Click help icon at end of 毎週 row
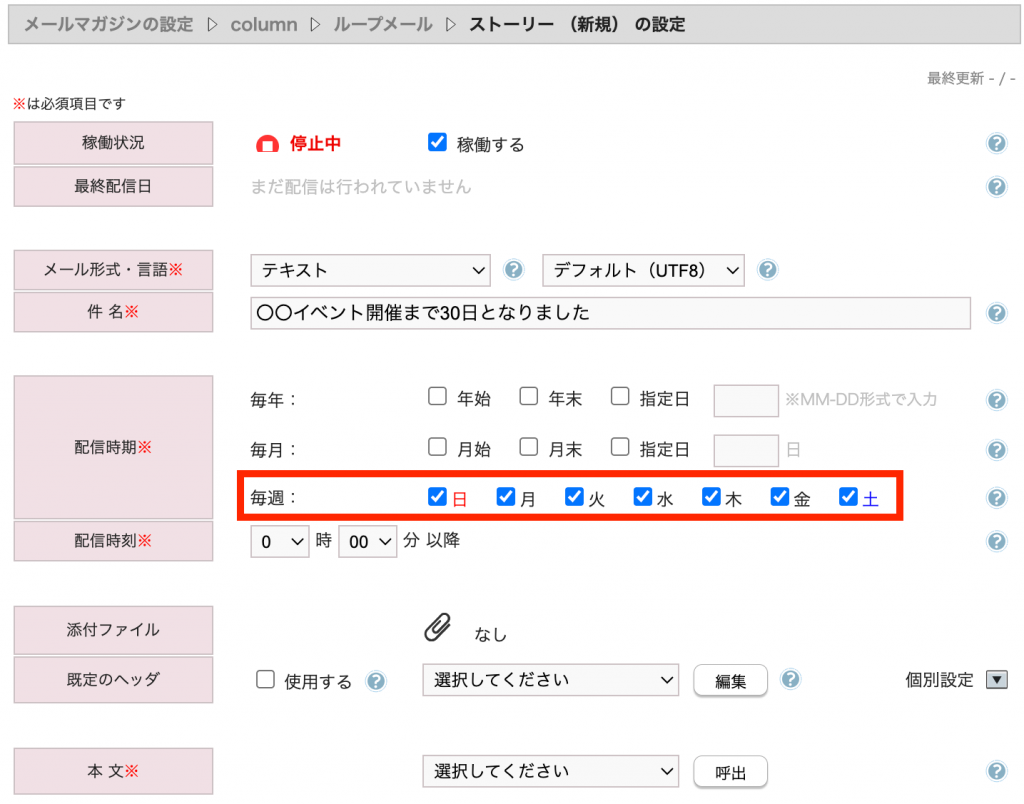The image size is (1024, 804). click(996, 498)
